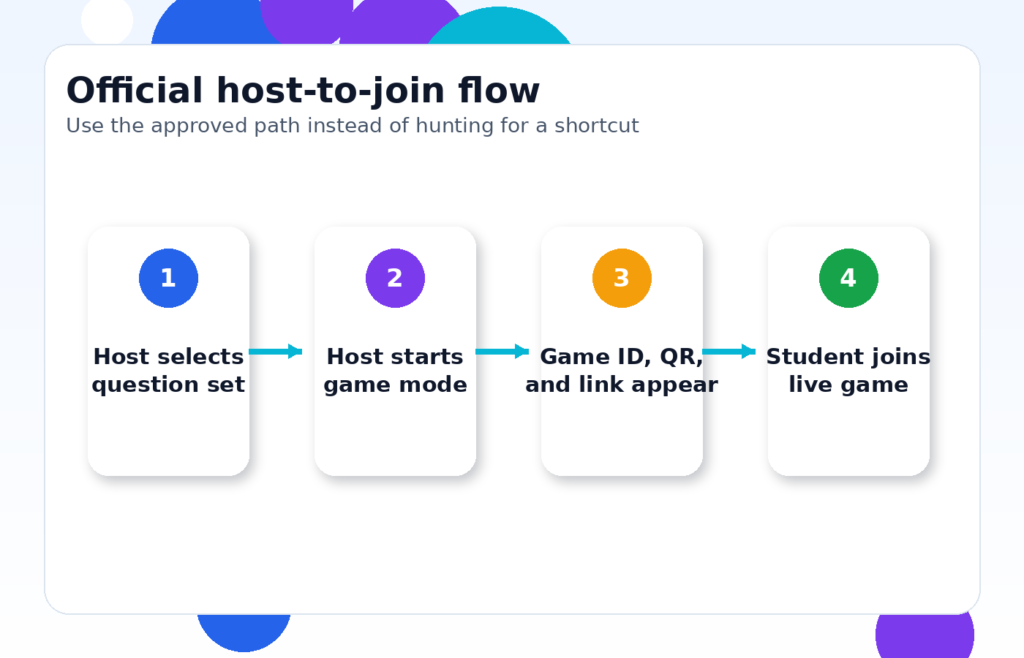Click the blue circle numbered 1

coord(168,278)
